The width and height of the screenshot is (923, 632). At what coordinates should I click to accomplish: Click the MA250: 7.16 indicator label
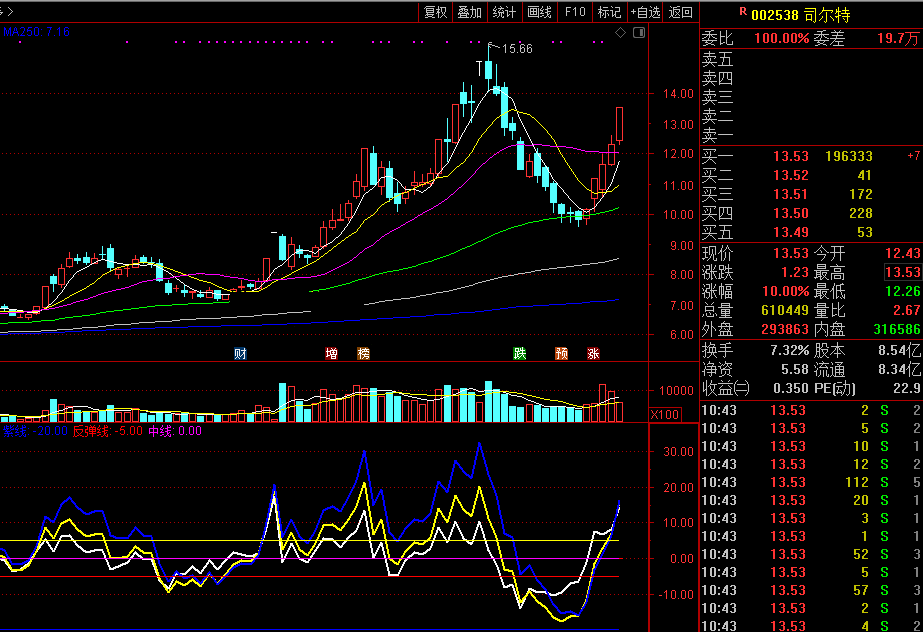coord(36,32)
